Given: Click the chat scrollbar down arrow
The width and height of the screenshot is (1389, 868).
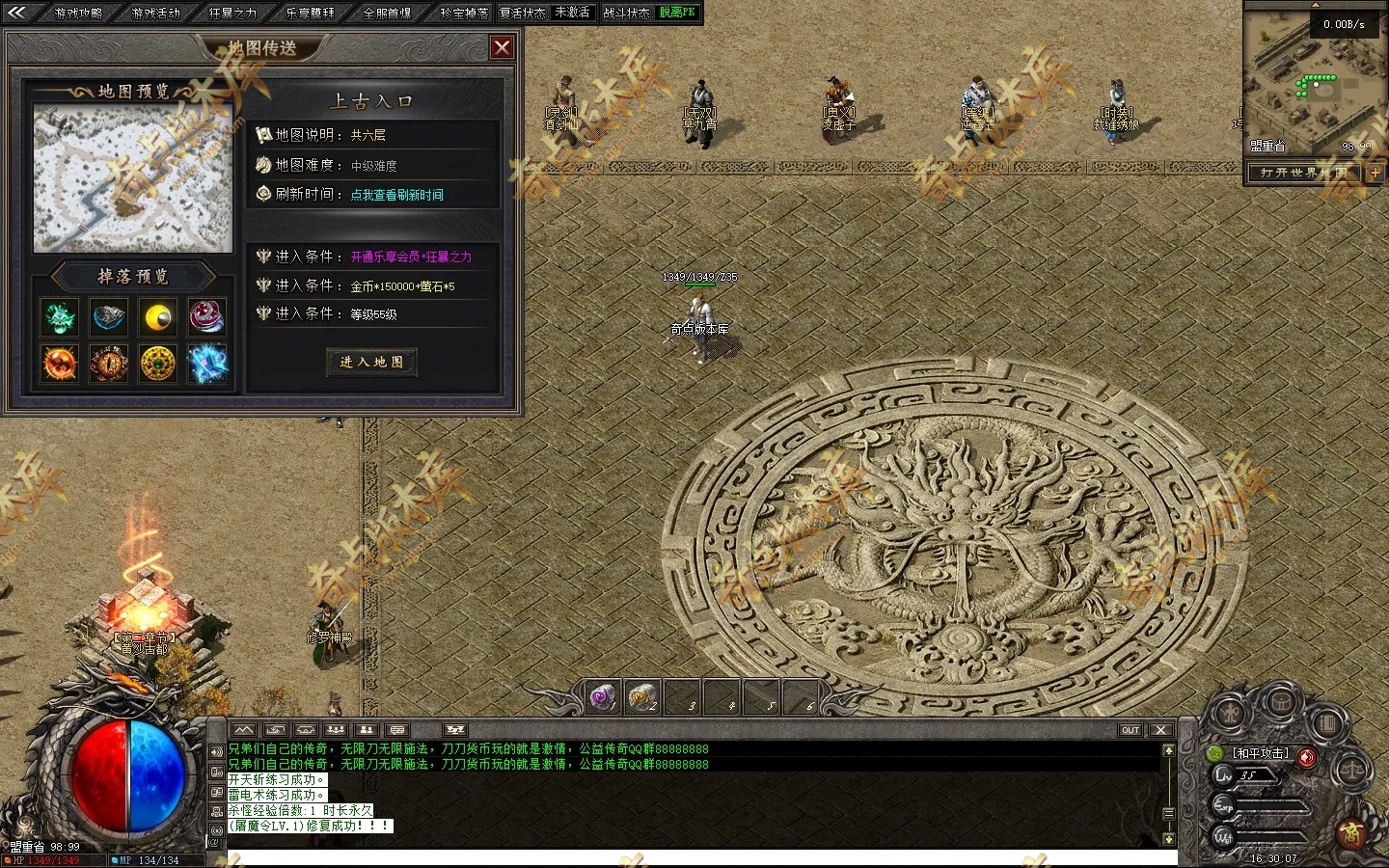Looking at the screenshot, I should [1169, 839].
